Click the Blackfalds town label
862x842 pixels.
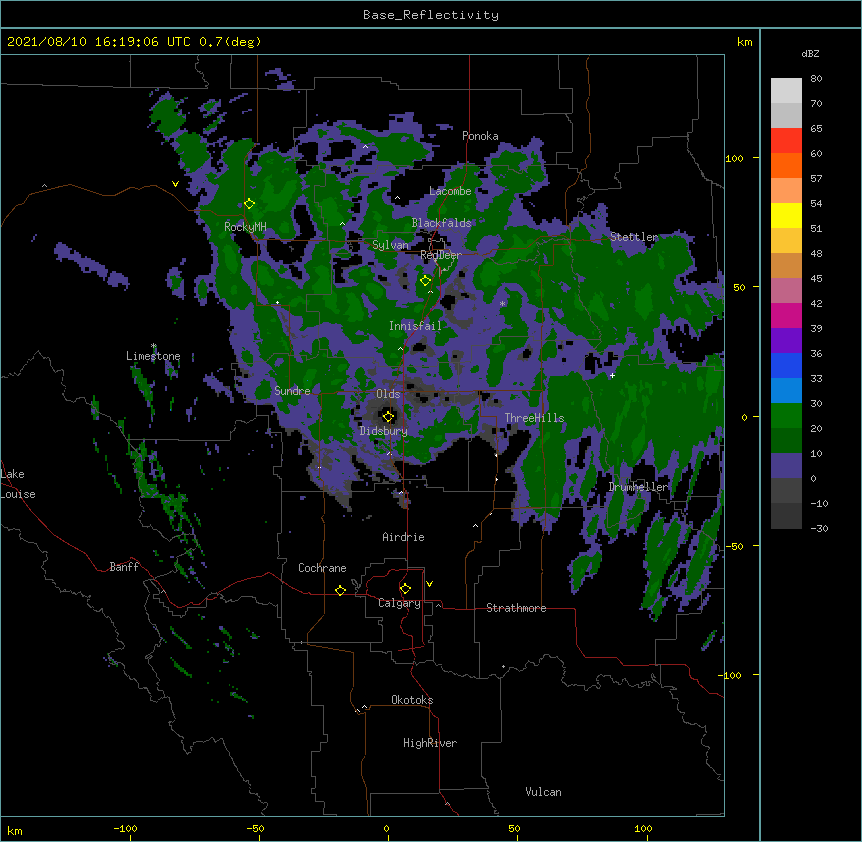[441, 223]
